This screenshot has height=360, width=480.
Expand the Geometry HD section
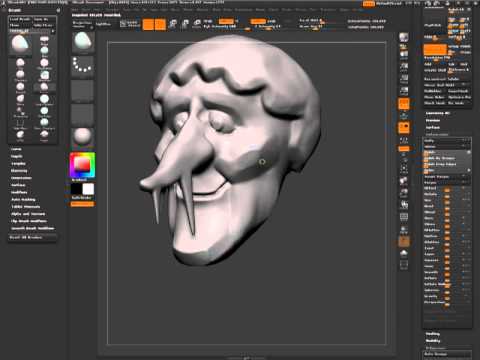(438, 113)
